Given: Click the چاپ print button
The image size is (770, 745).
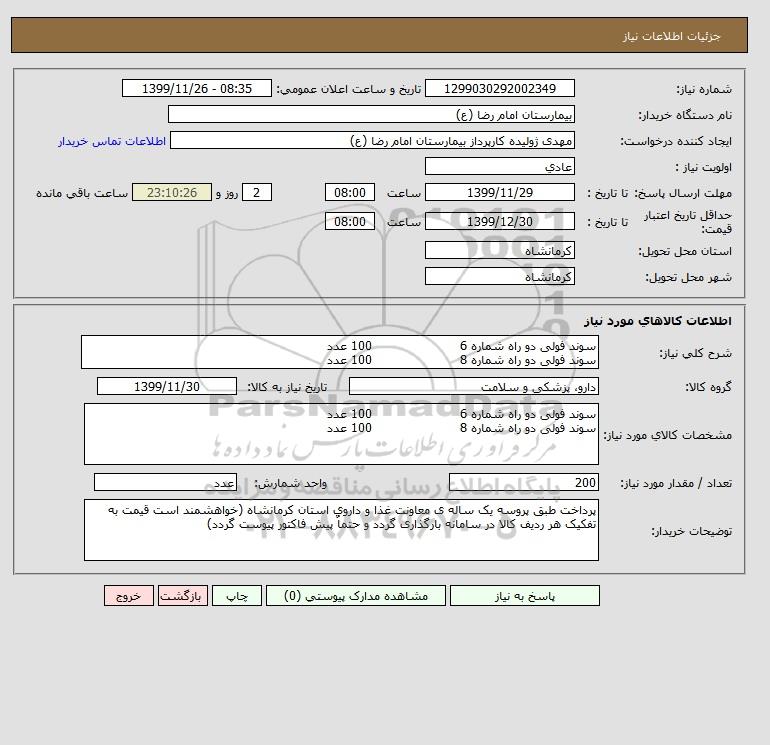Looking at the screenshot, I should coord(237,595).
